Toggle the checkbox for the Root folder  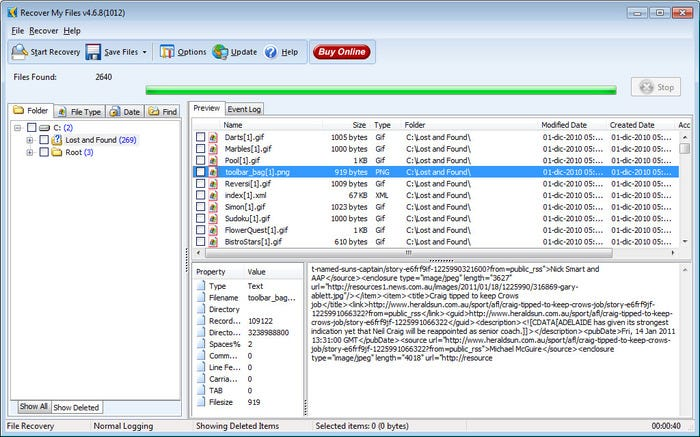[44, 153]
